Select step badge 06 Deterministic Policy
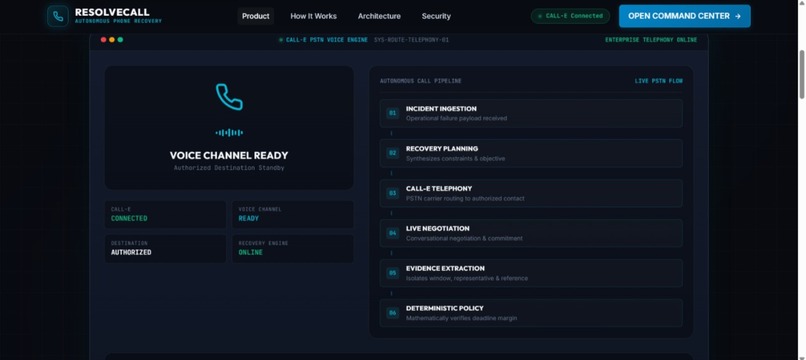 393,313
